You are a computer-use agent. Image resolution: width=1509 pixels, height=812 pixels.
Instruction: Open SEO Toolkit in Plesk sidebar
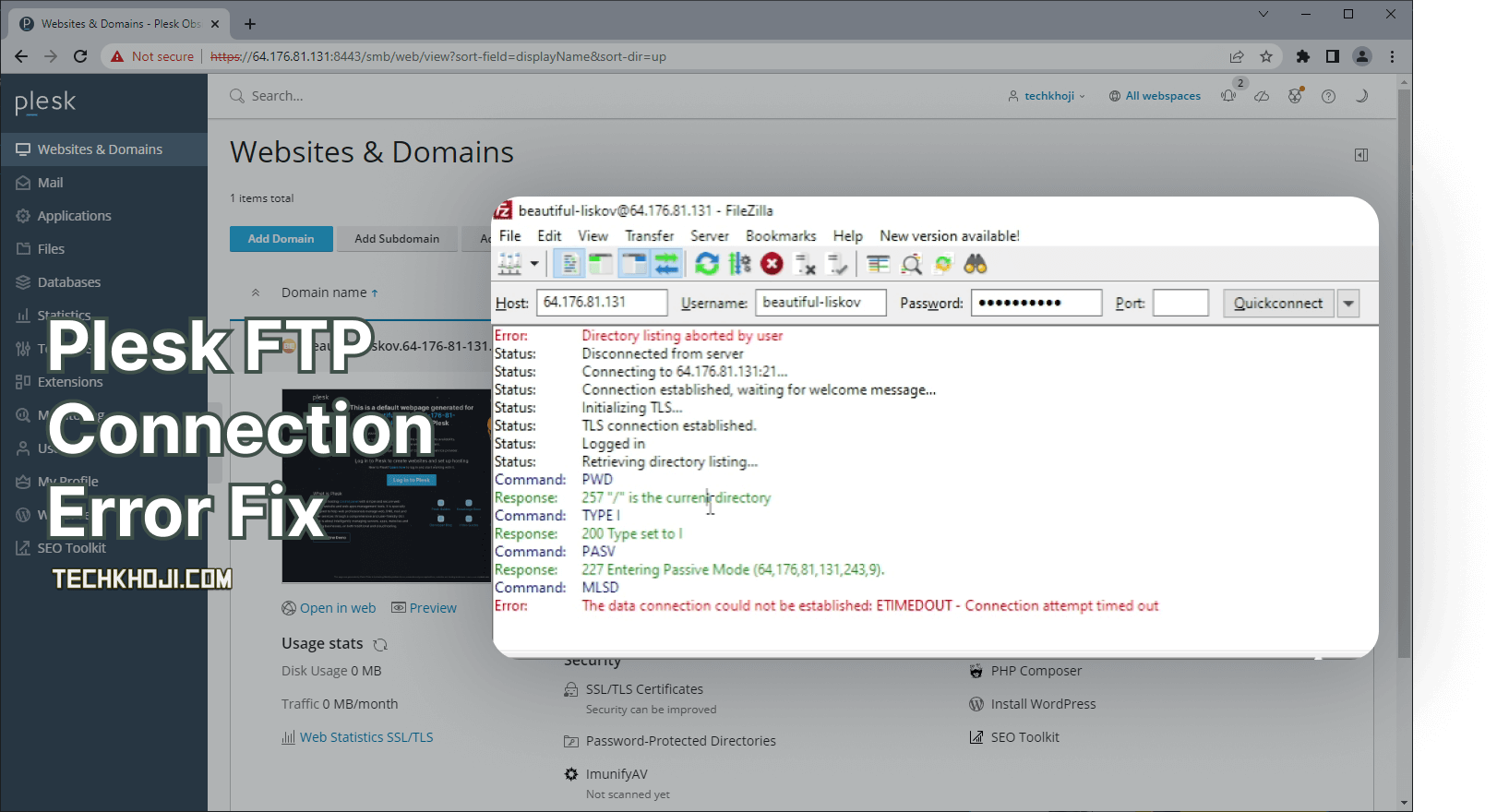[x=104, y=548]
